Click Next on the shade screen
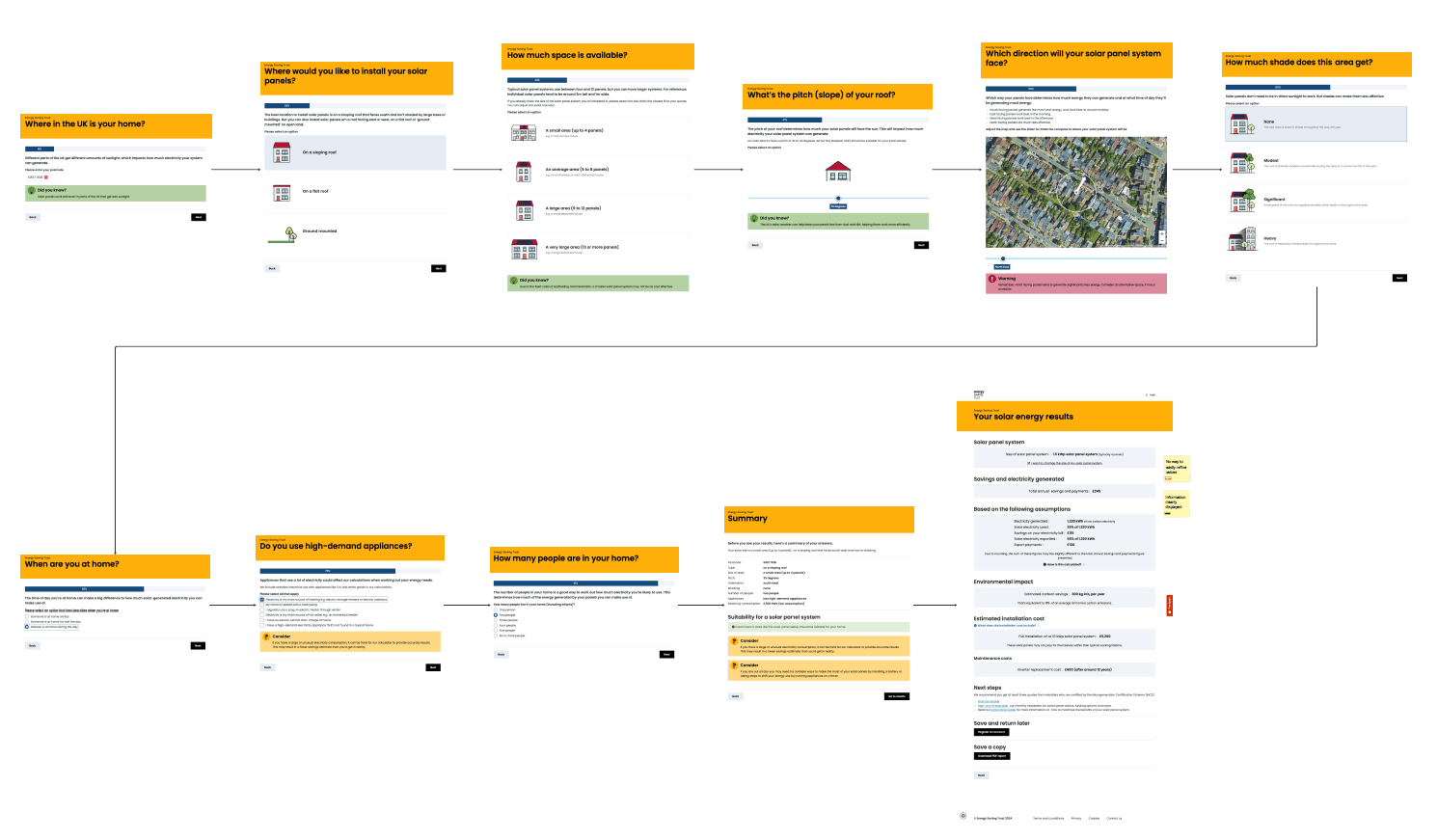The image size is (1438, 840). [1399, 278]
